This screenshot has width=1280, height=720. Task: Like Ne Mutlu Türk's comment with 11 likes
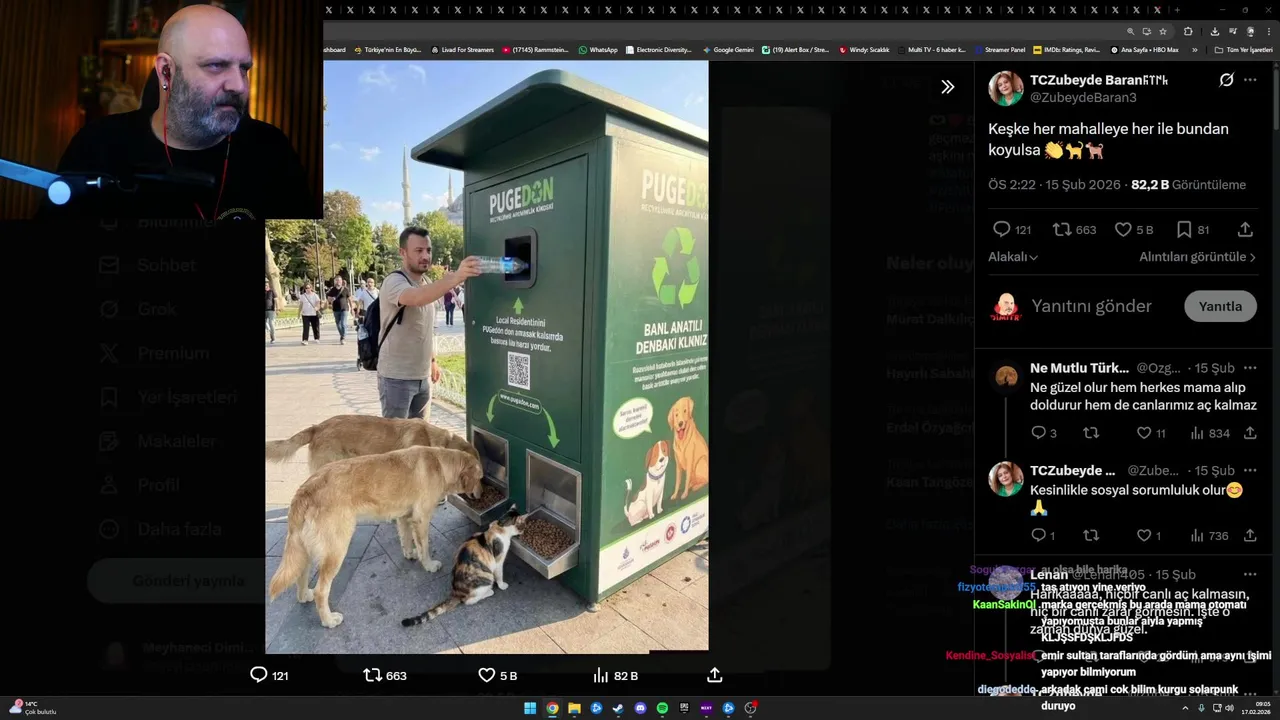pos(1144,433)
